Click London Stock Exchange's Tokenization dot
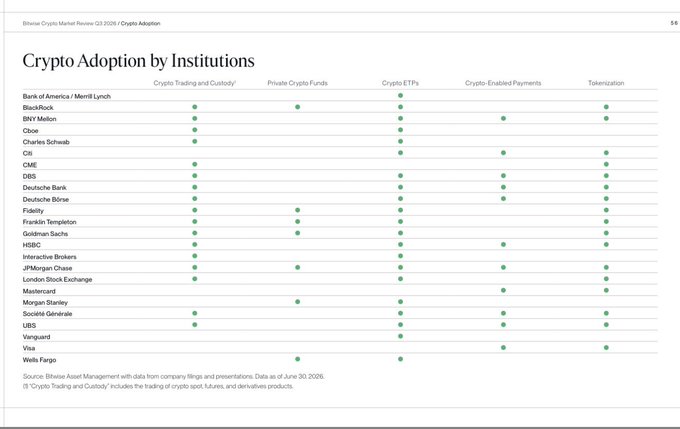 coord(606,279)
